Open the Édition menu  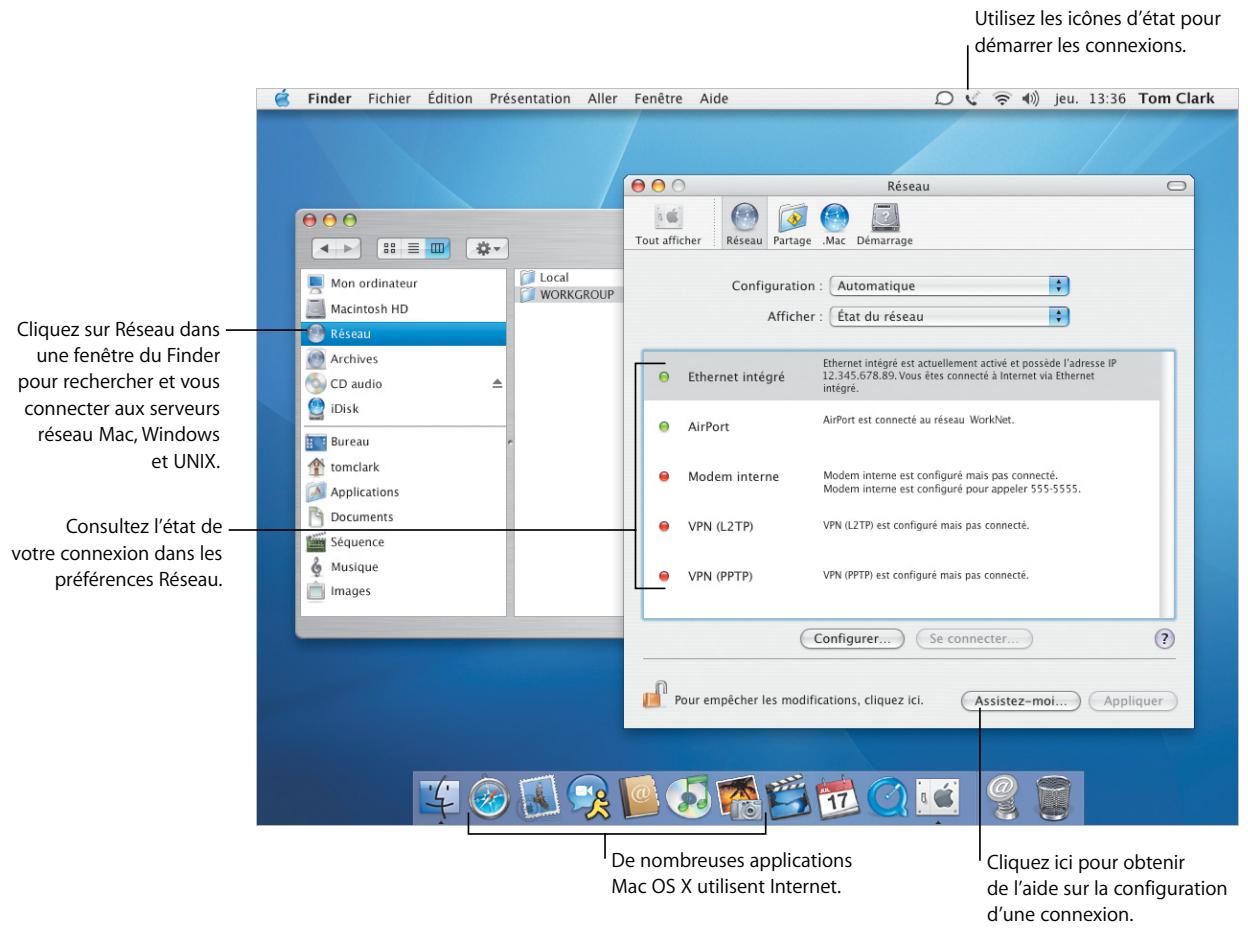pos(450,99)
